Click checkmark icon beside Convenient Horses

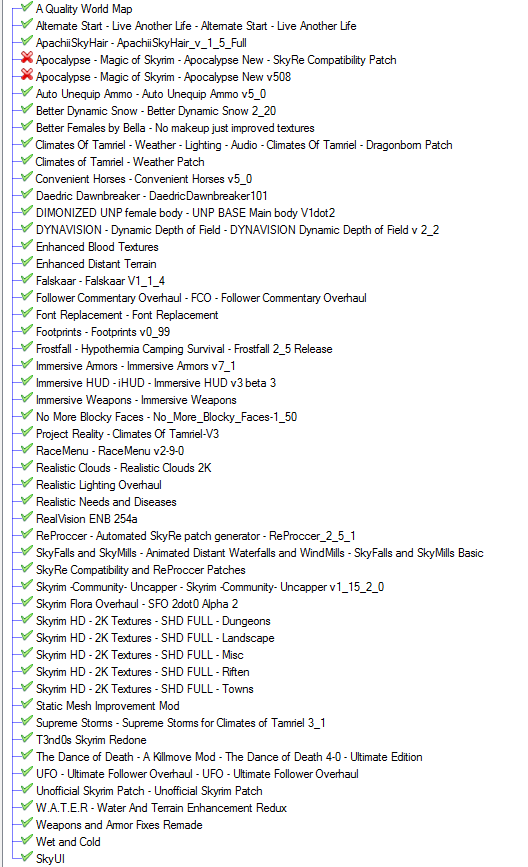pyautogui.click(x=27, y=177)
